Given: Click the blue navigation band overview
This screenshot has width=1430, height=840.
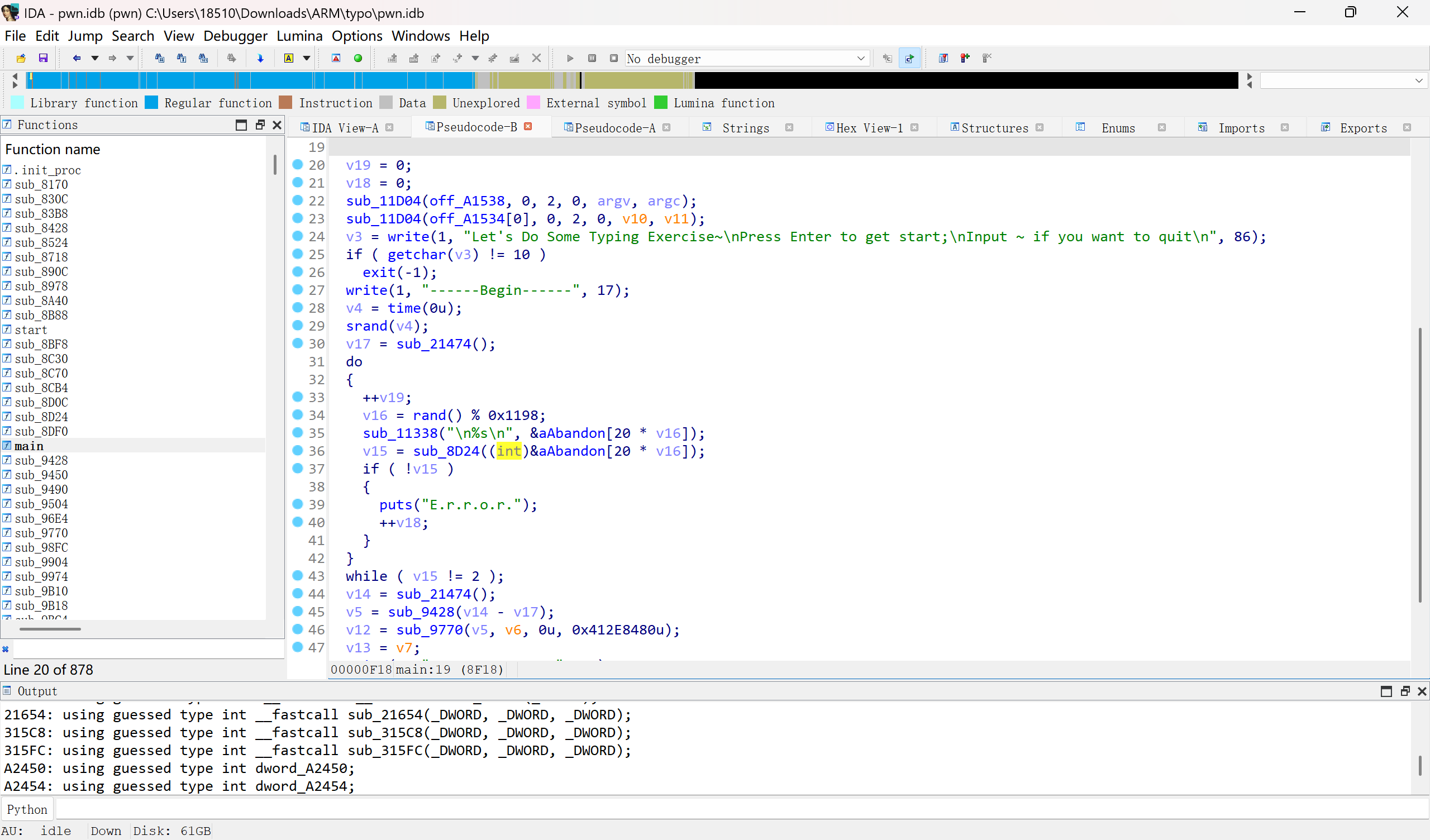Looking at the screenshot, I should [x=632, y=80].
